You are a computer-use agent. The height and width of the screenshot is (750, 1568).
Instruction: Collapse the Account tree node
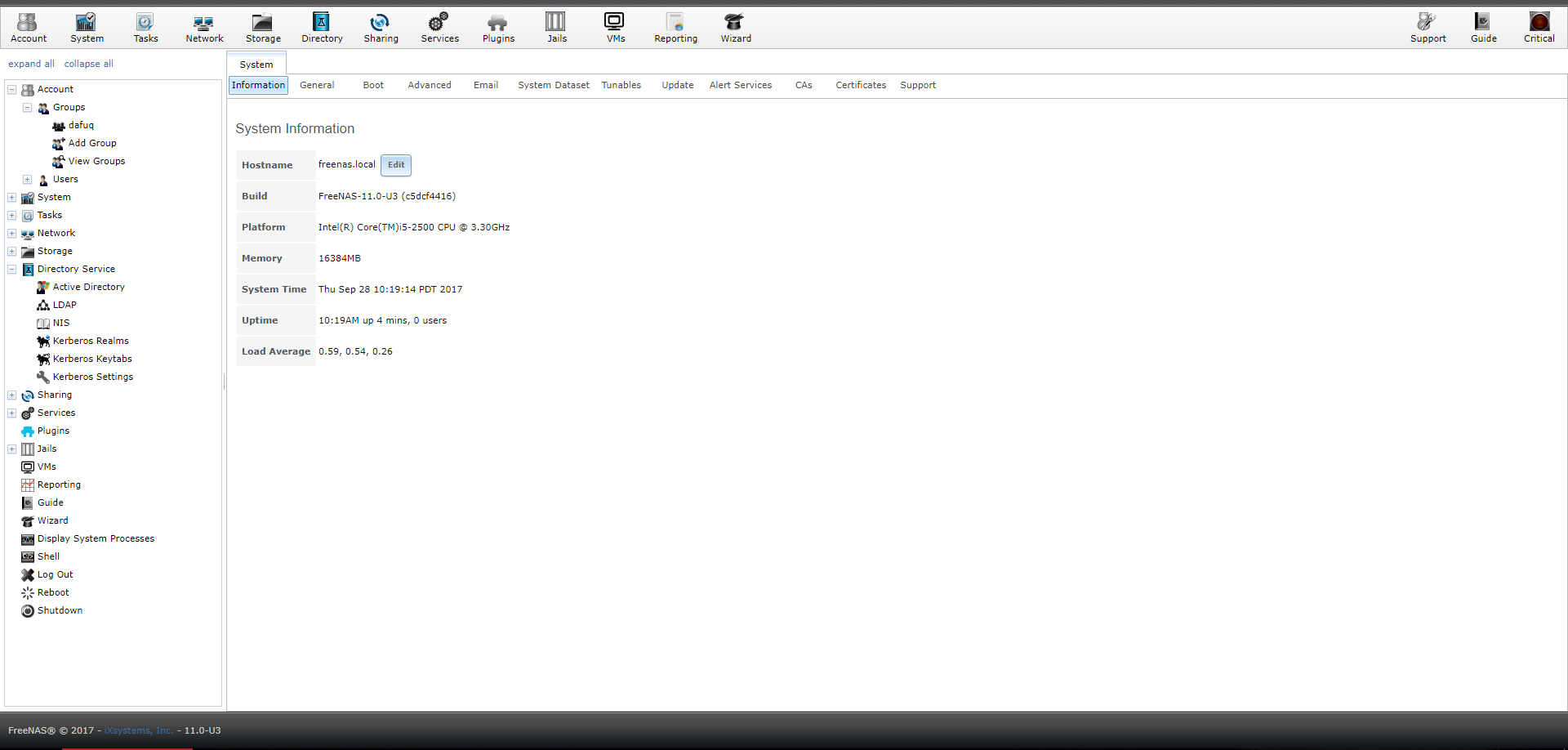point(12,90)
